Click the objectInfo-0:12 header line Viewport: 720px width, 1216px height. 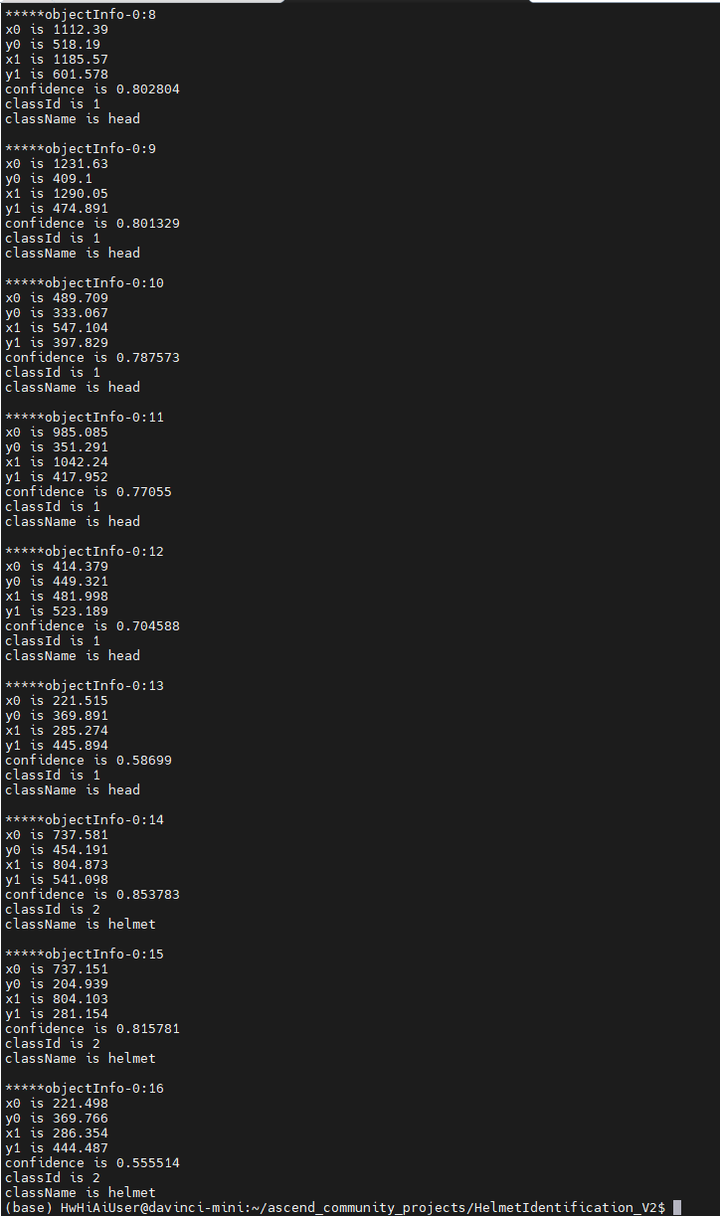(84, 551)
